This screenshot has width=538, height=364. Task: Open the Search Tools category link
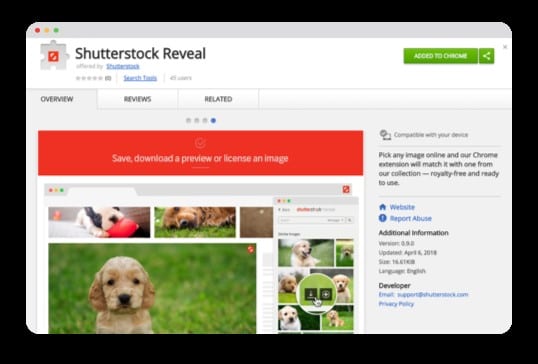[x=140, y=78]
